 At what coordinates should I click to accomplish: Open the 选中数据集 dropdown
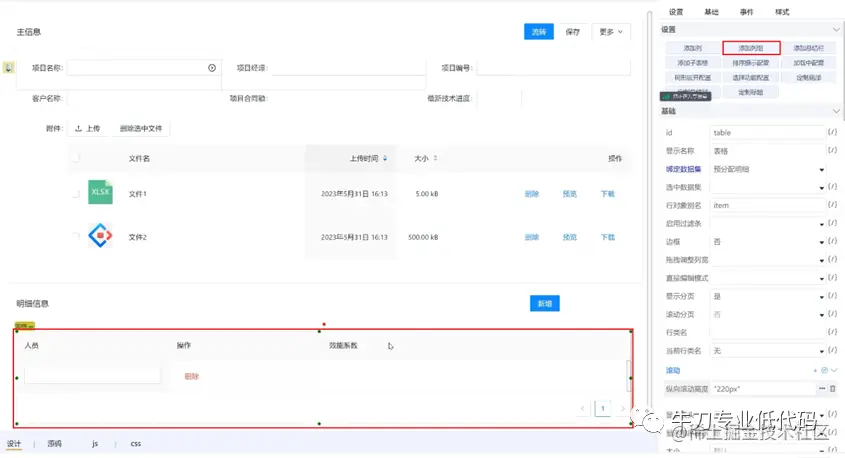[x=767, y=187]
